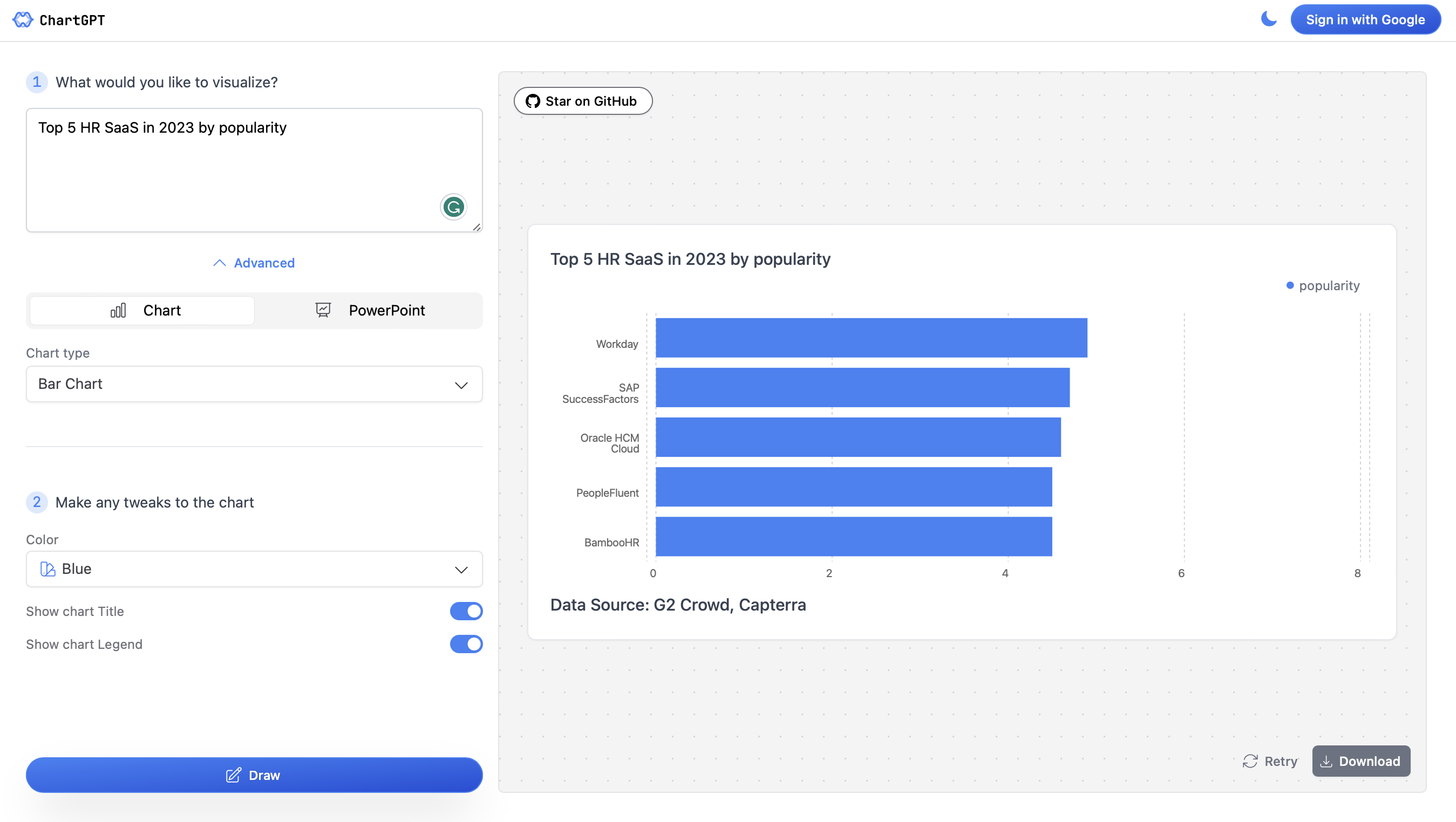Image resolution: width=1456 pixels, height=822 pixels.
Task: Click the ChartGPT logo icon
Action: click(x=23, y=20)
